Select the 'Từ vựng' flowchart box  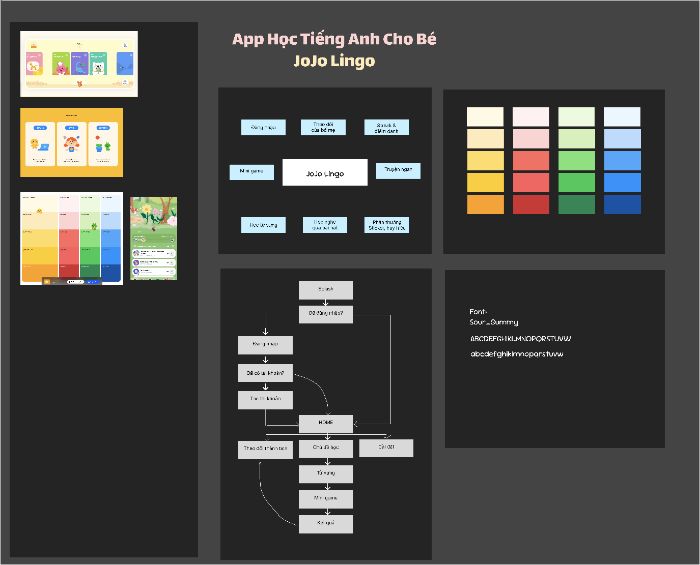pyautogui.click(x=326, y=474)
